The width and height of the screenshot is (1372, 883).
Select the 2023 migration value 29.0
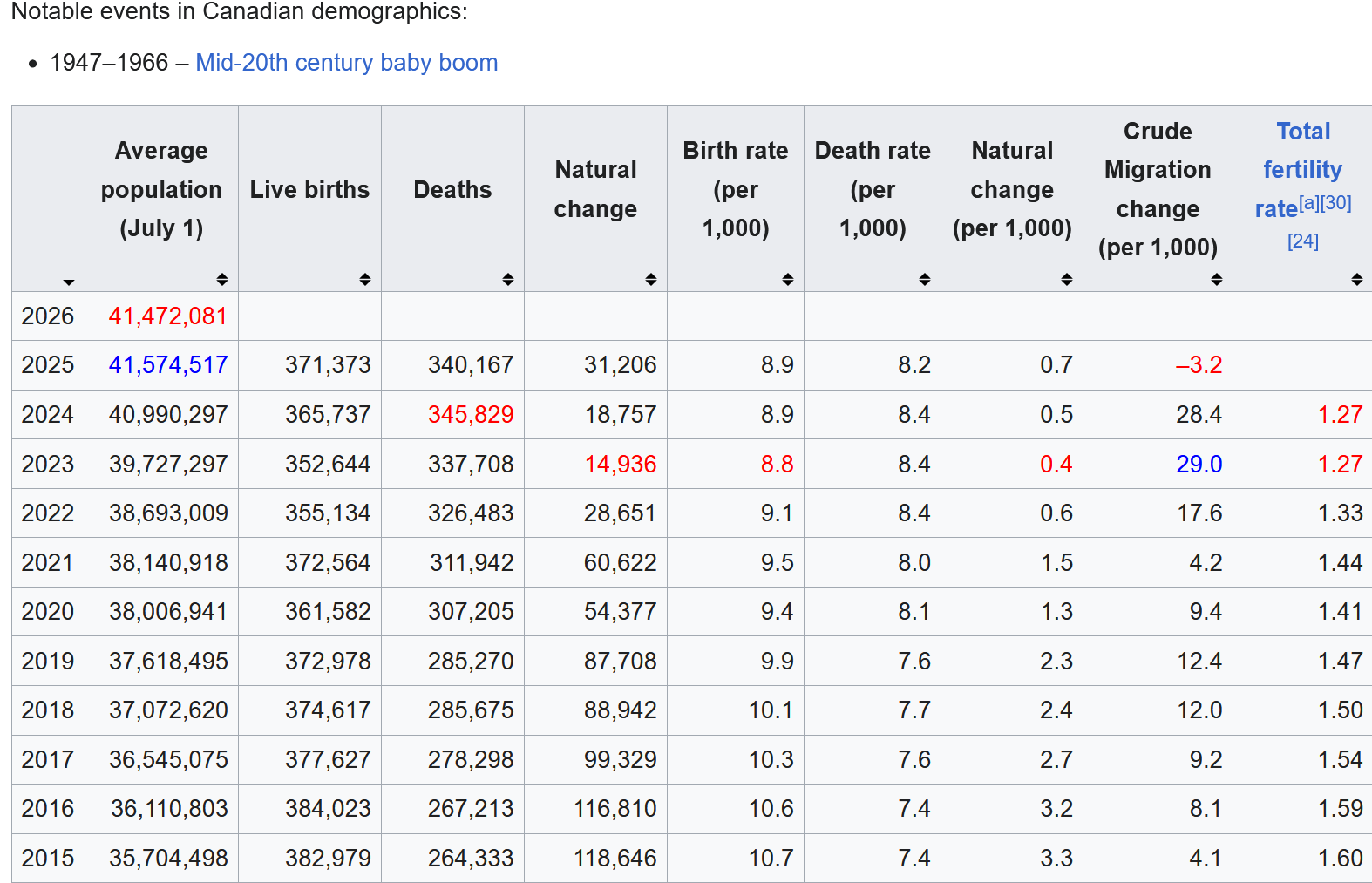coord(1199,464)
